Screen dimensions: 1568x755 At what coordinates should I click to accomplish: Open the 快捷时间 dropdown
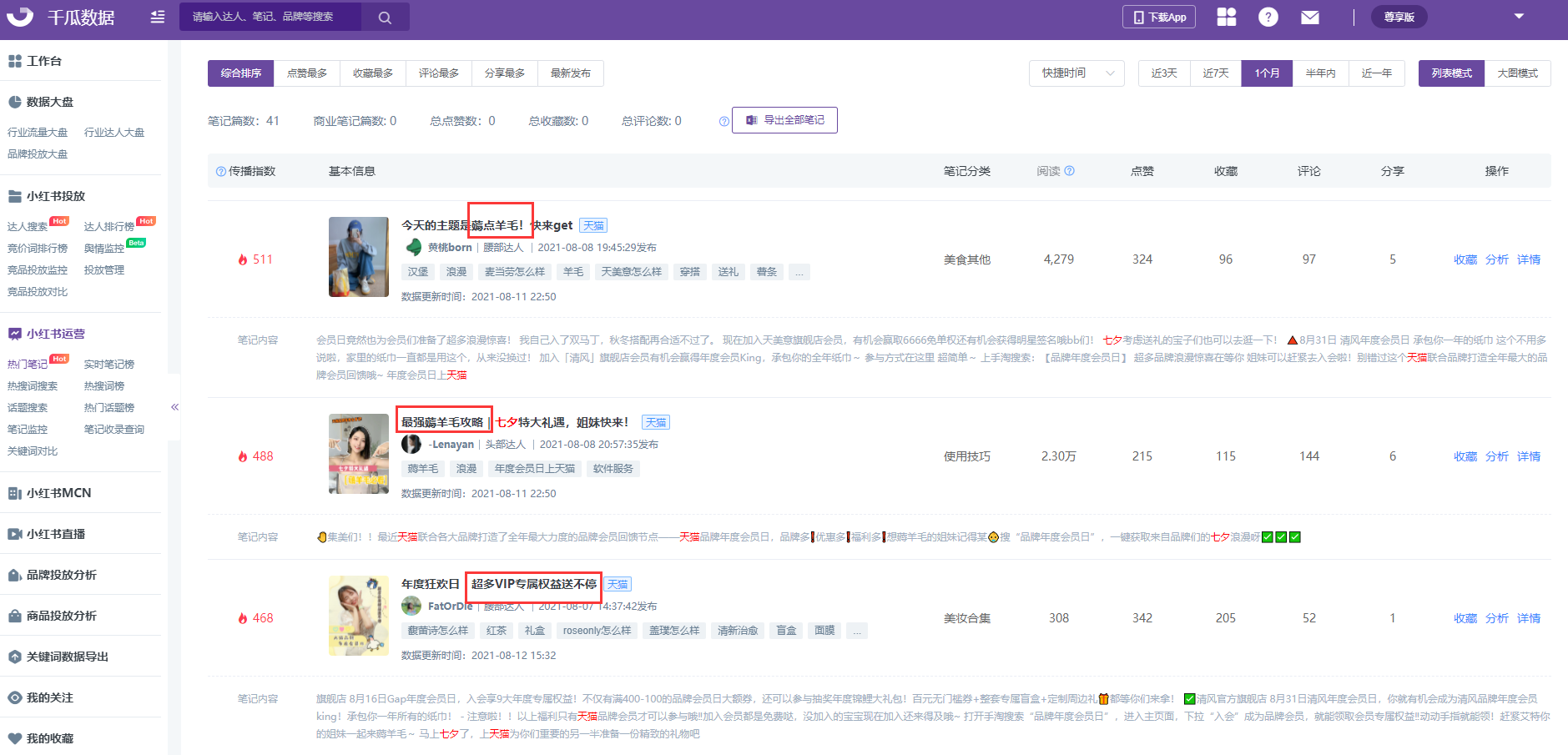click(x=1076, y=73)
